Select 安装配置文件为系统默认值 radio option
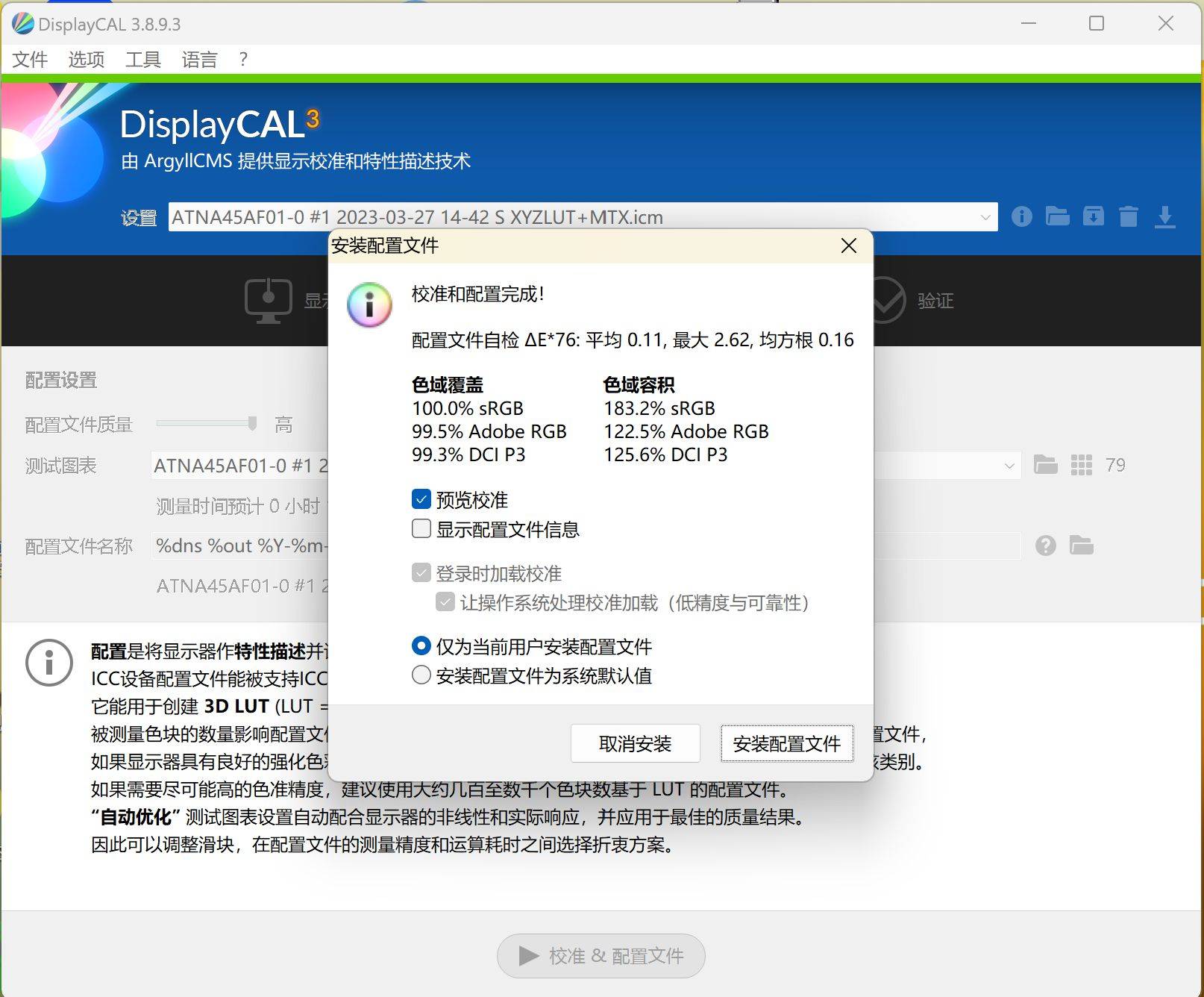1204x997 pixels. click(x=421, y=675)
